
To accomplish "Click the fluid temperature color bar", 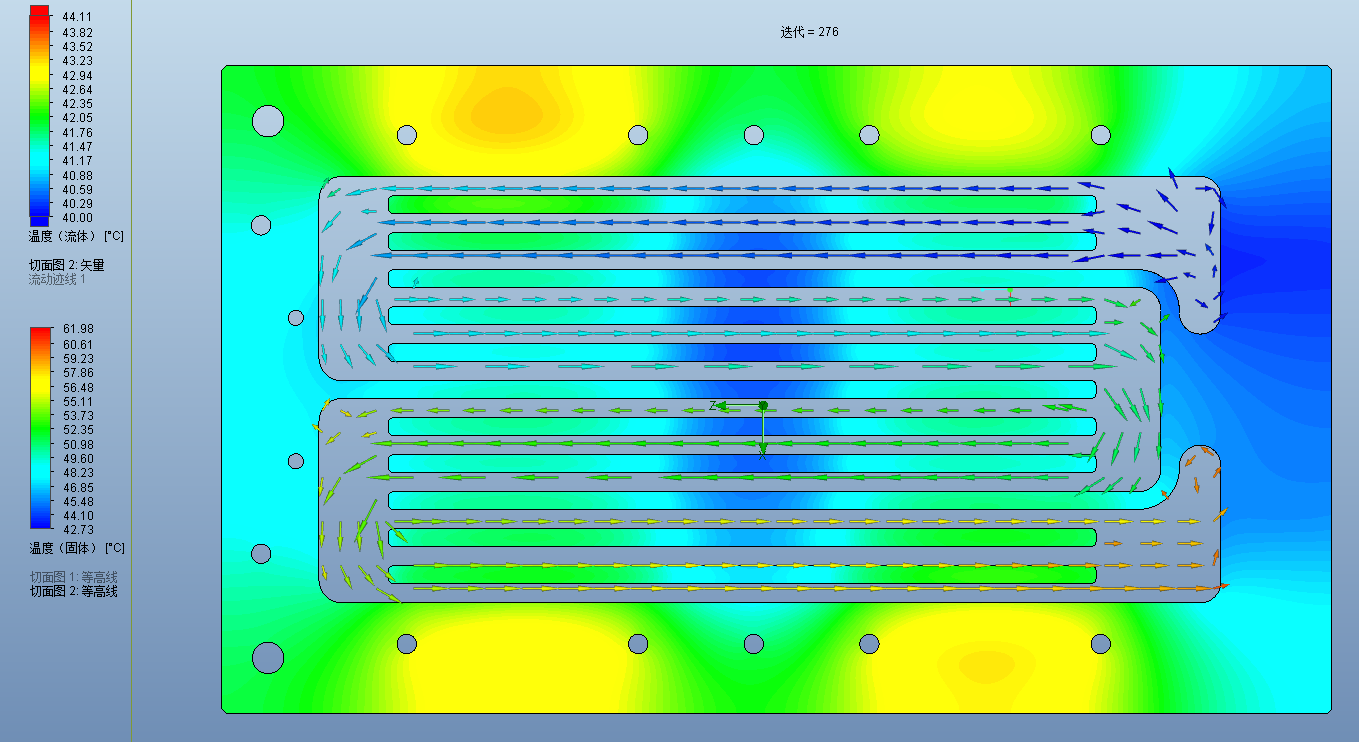I will click(x=39, y=110).
